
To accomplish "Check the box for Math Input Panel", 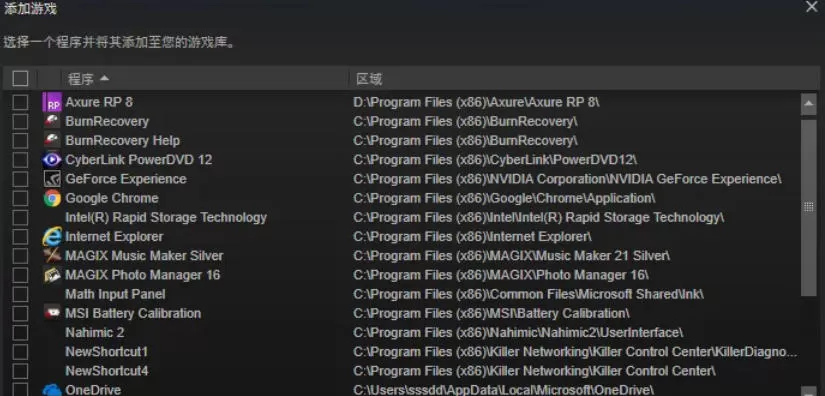I will (x=20, y=295).
